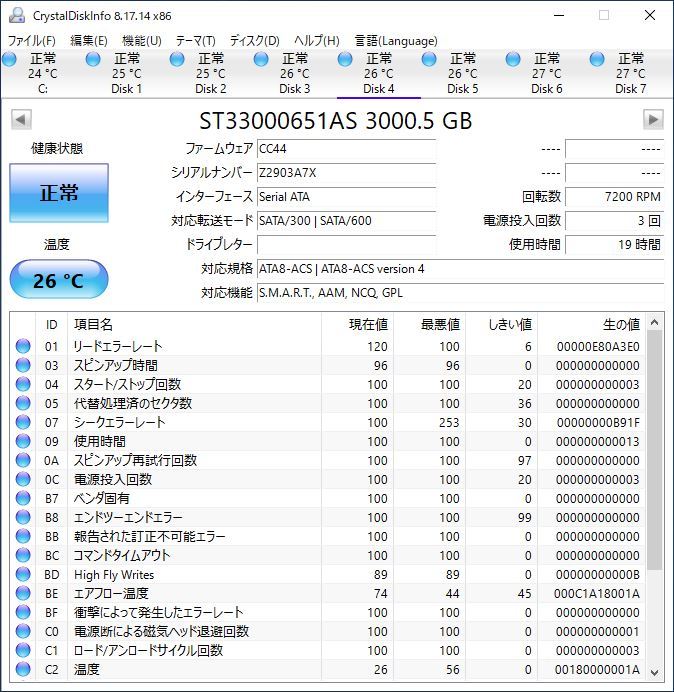Click the しきい値 column header
Image resolution: width=674 pixels, height=692 pixels.
pos(501,324)
